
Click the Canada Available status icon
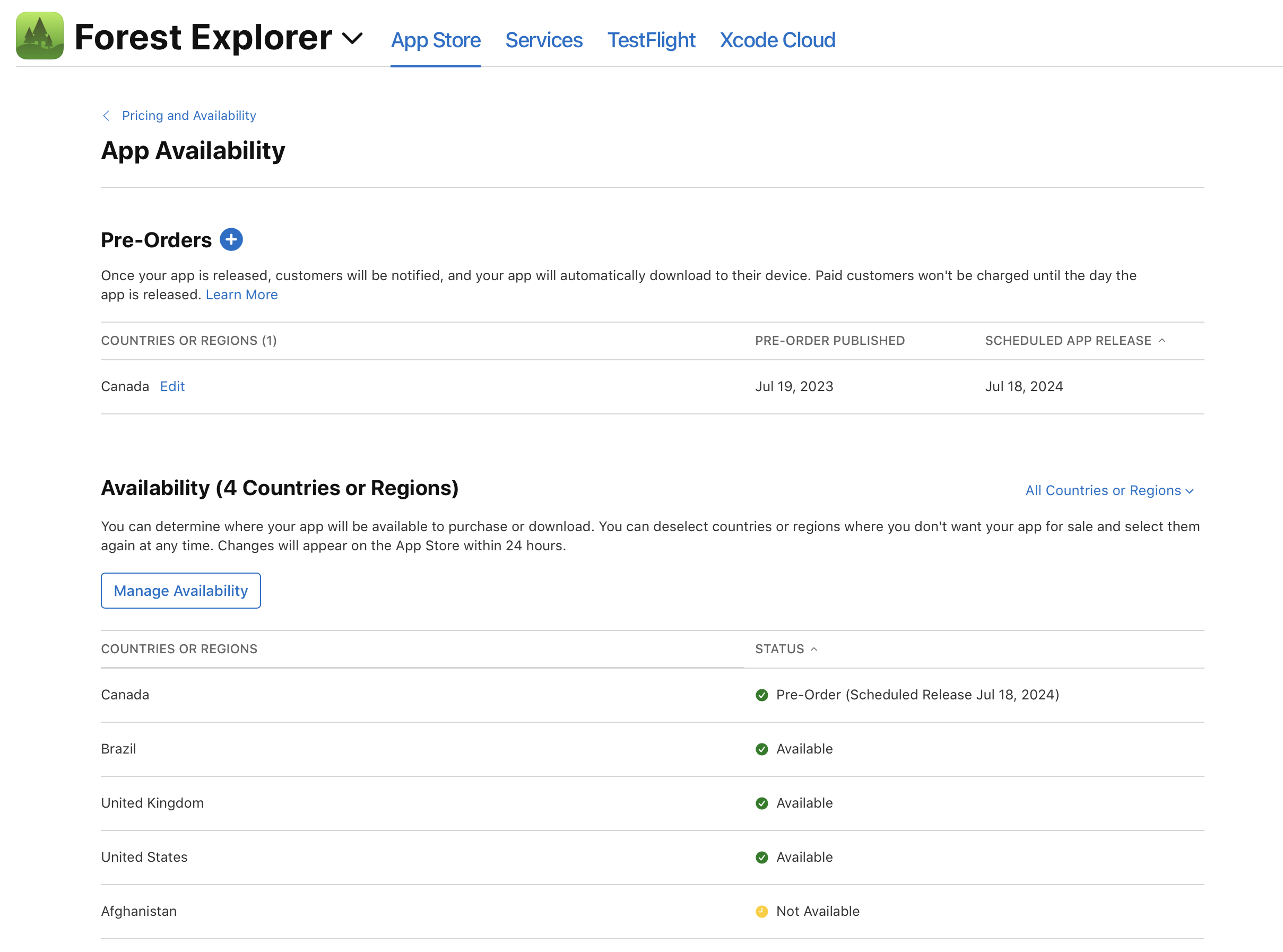(762, 695)
